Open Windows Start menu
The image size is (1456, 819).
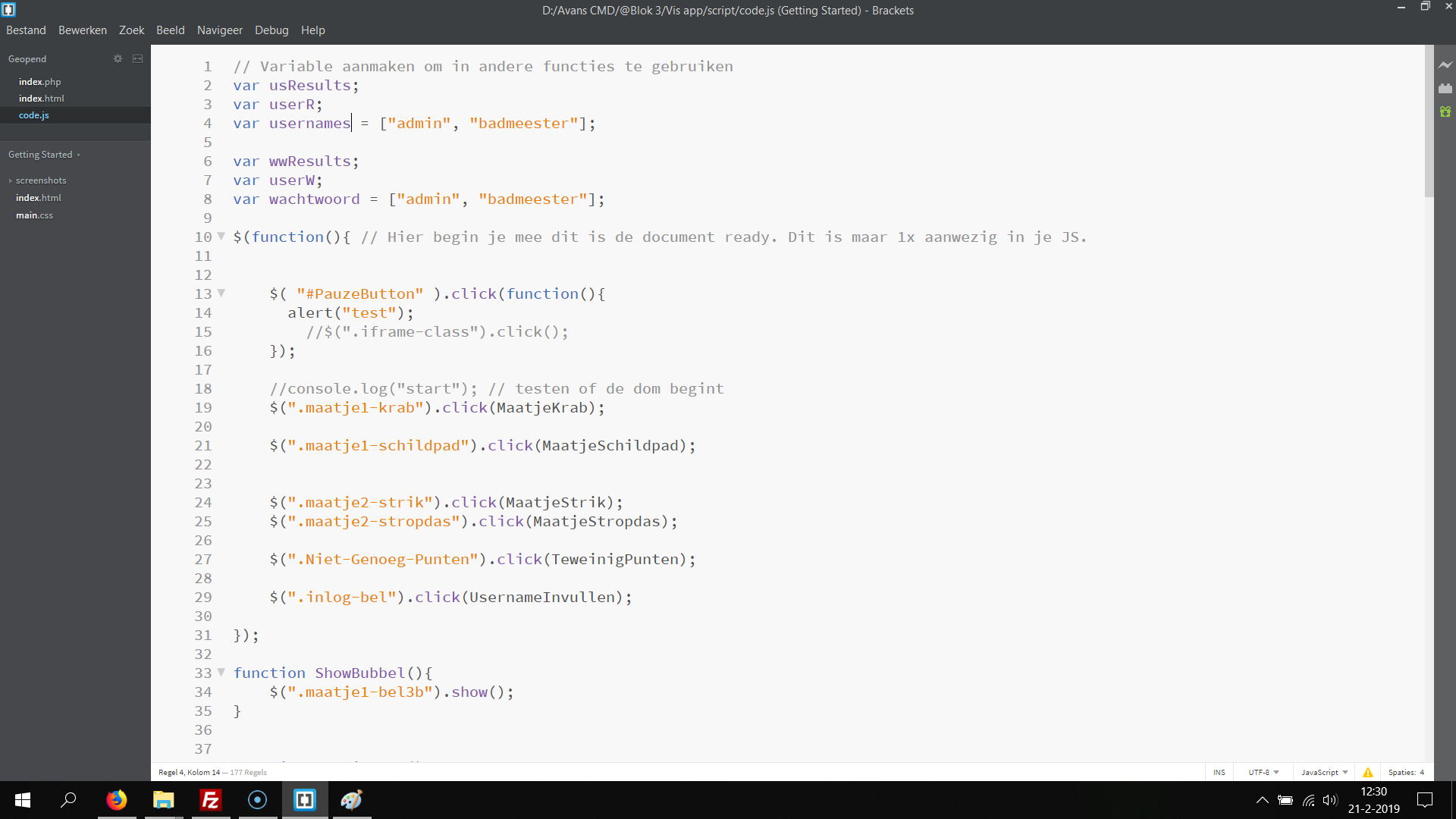(x=23, y=800)
